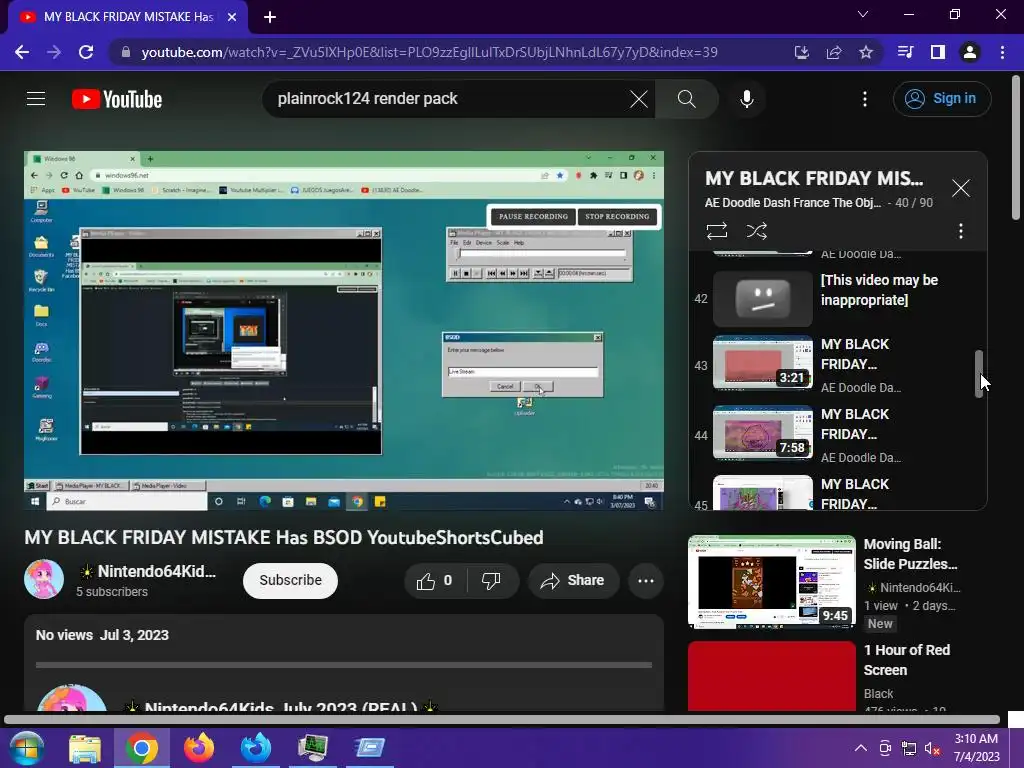Subscribe to Nintendo64Kids channel
This screenshot has width=1024, height=768.
click(290, 581)
